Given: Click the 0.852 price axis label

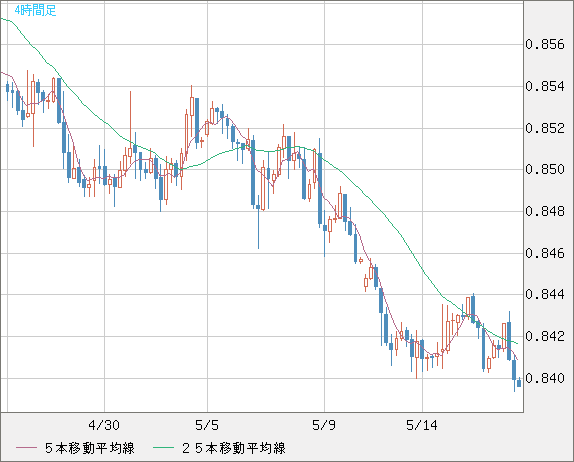Looking at the screenshot, I should tap(545, 128).
